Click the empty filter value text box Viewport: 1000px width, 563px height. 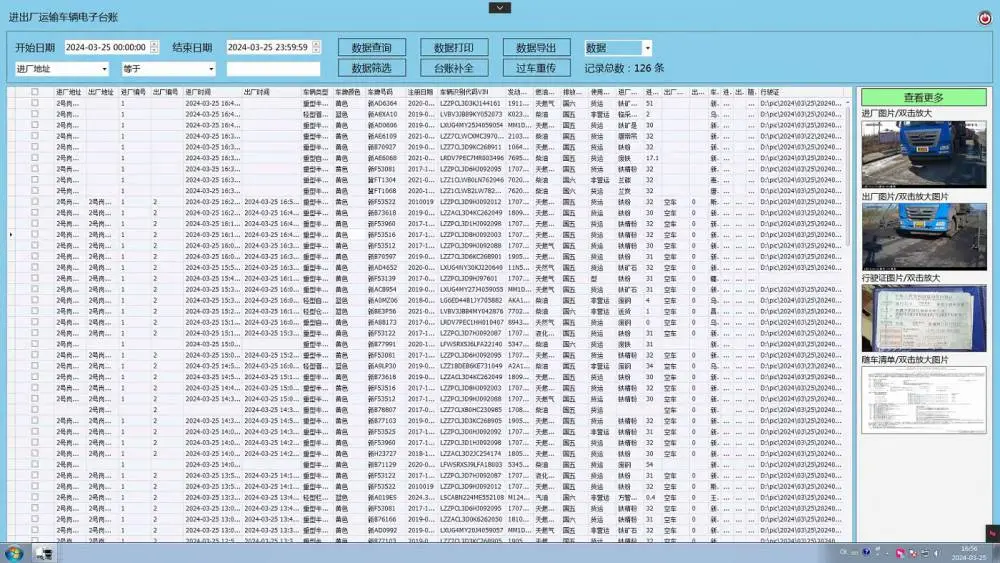click(x=273, y=68)
